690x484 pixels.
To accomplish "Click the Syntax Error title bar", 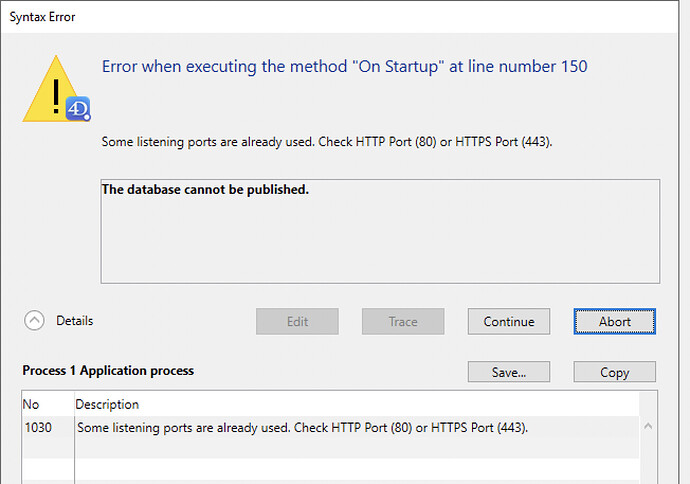I will [x=300, y=17].
